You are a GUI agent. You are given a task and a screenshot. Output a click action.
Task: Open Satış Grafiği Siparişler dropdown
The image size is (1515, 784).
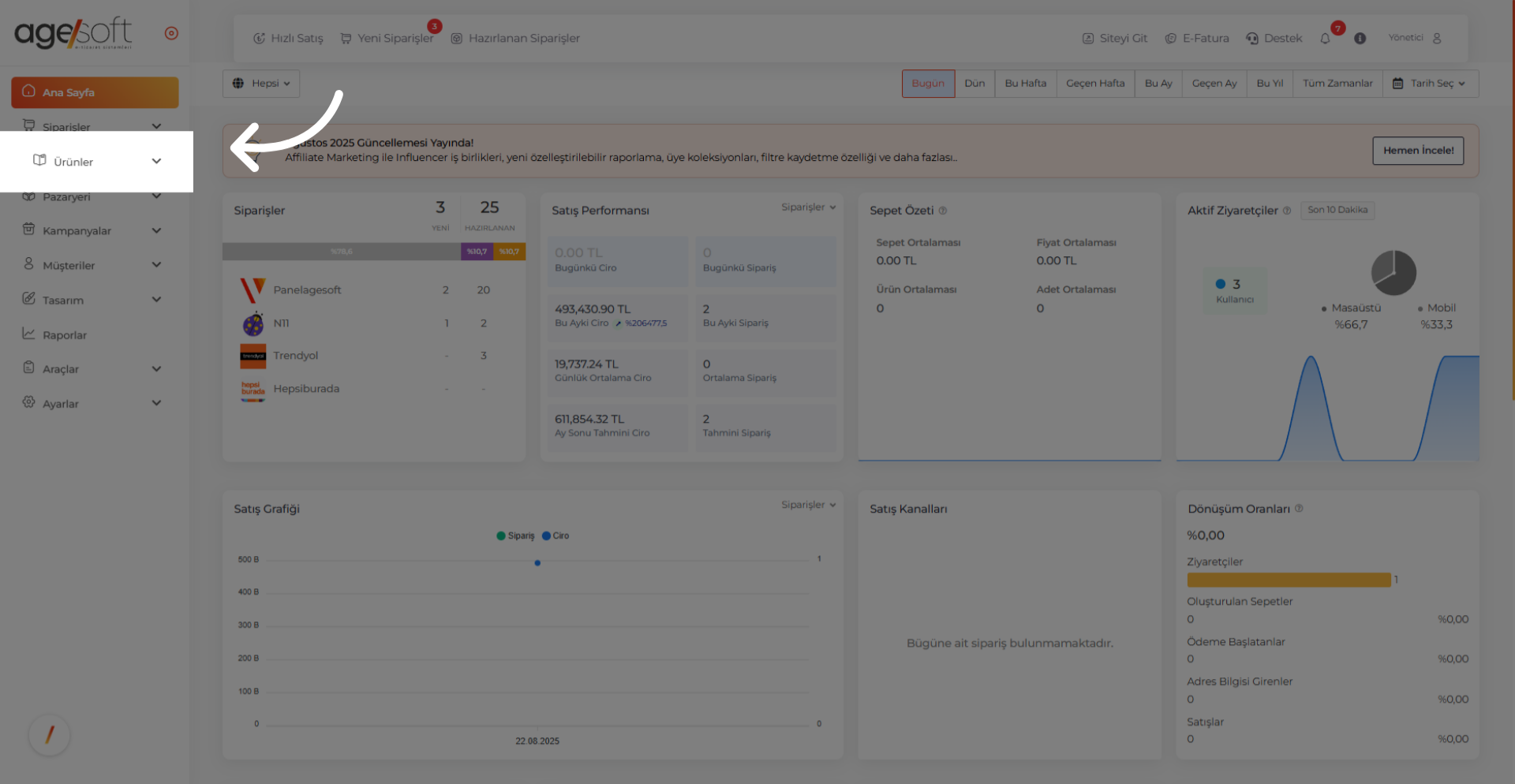pos(809,505)
